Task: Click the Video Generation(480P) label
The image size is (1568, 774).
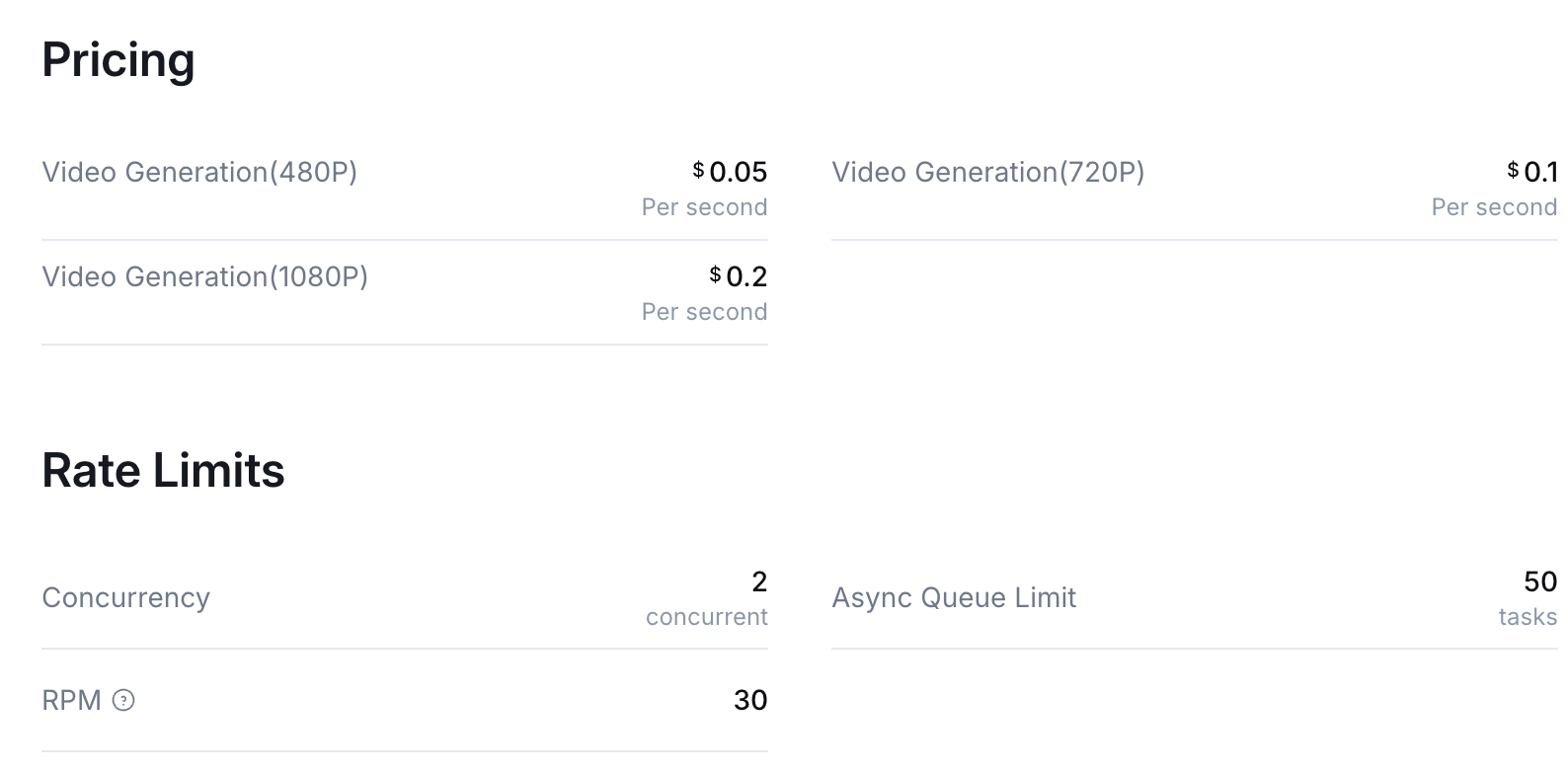Action: tap(199, 172)
